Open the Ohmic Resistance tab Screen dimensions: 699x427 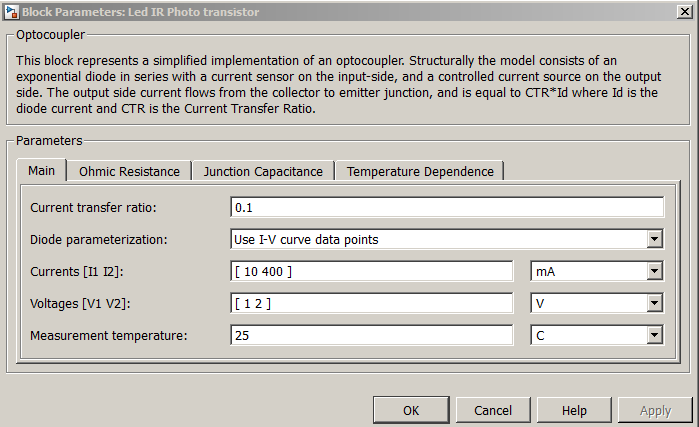(129, 171)
